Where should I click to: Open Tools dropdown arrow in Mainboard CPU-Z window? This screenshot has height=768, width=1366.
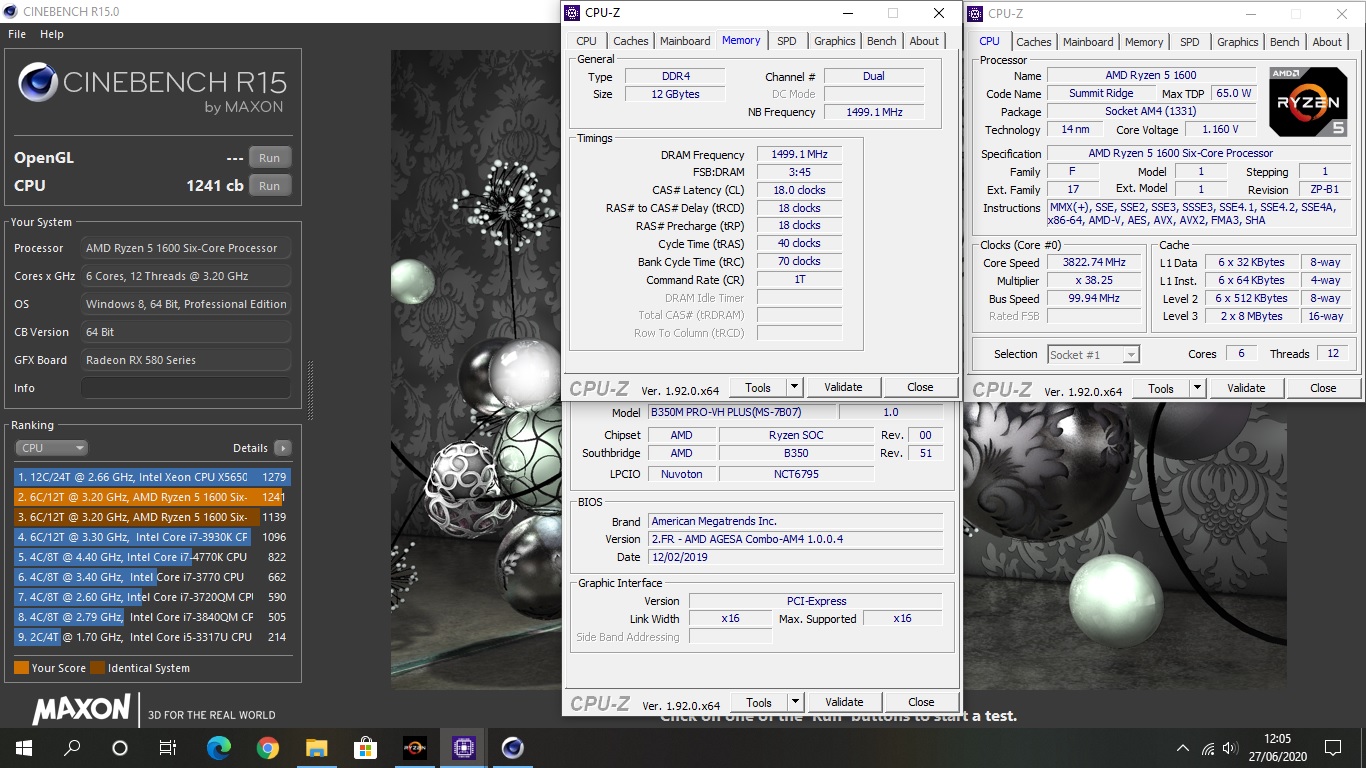795,702
